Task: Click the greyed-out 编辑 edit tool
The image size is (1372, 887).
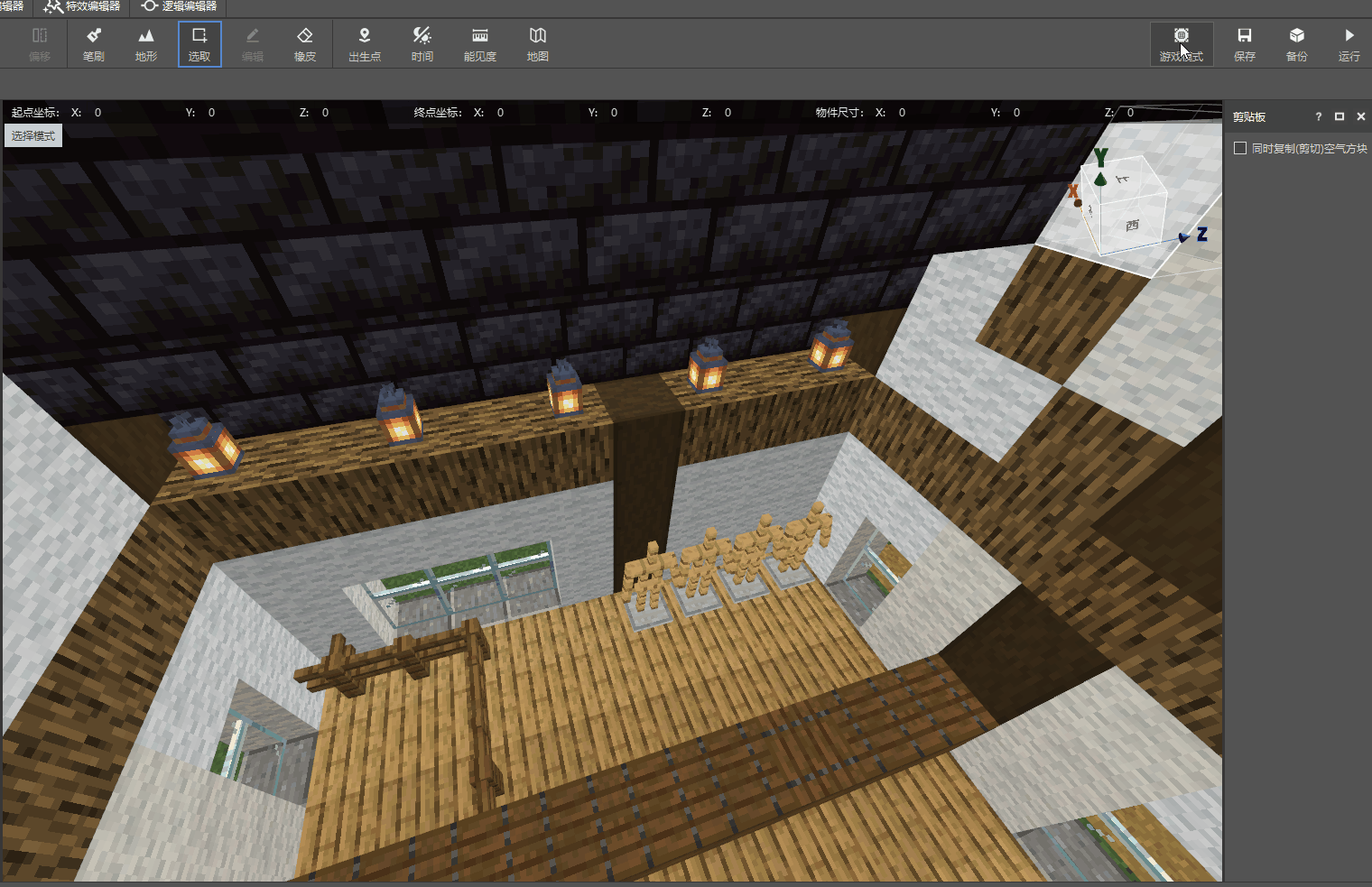Action: (x=253, y=44)
